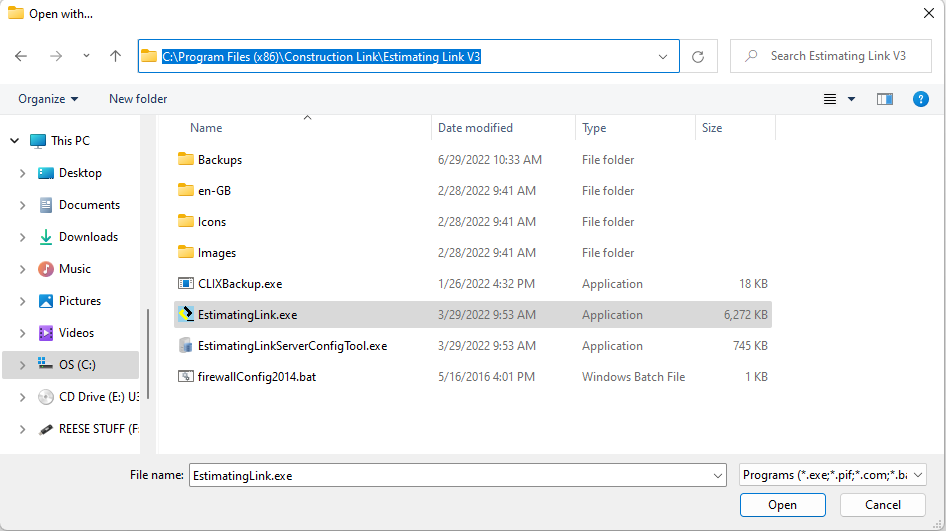Screen dimensions: 946x531
Task: Click the Cancel button
Action: (883, 505)
